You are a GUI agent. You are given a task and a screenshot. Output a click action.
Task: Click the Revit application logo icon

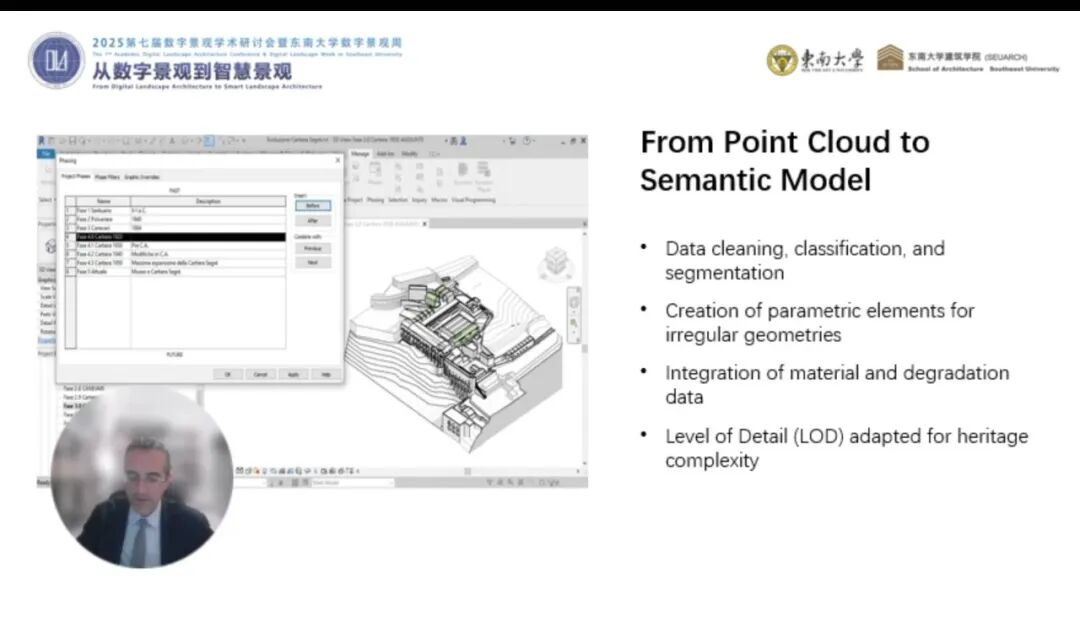click(x=42, y=141)
